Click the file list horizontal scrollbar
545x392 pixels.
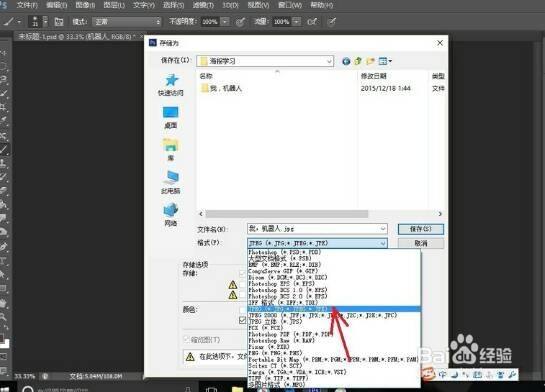pos(287,214)
